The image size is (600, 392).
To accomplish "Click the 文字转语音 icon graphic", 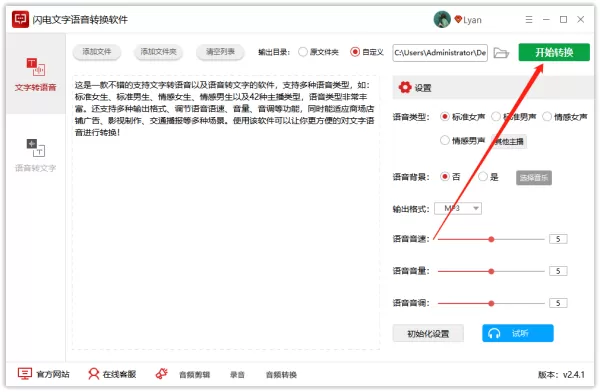I will tap(36, 67).
